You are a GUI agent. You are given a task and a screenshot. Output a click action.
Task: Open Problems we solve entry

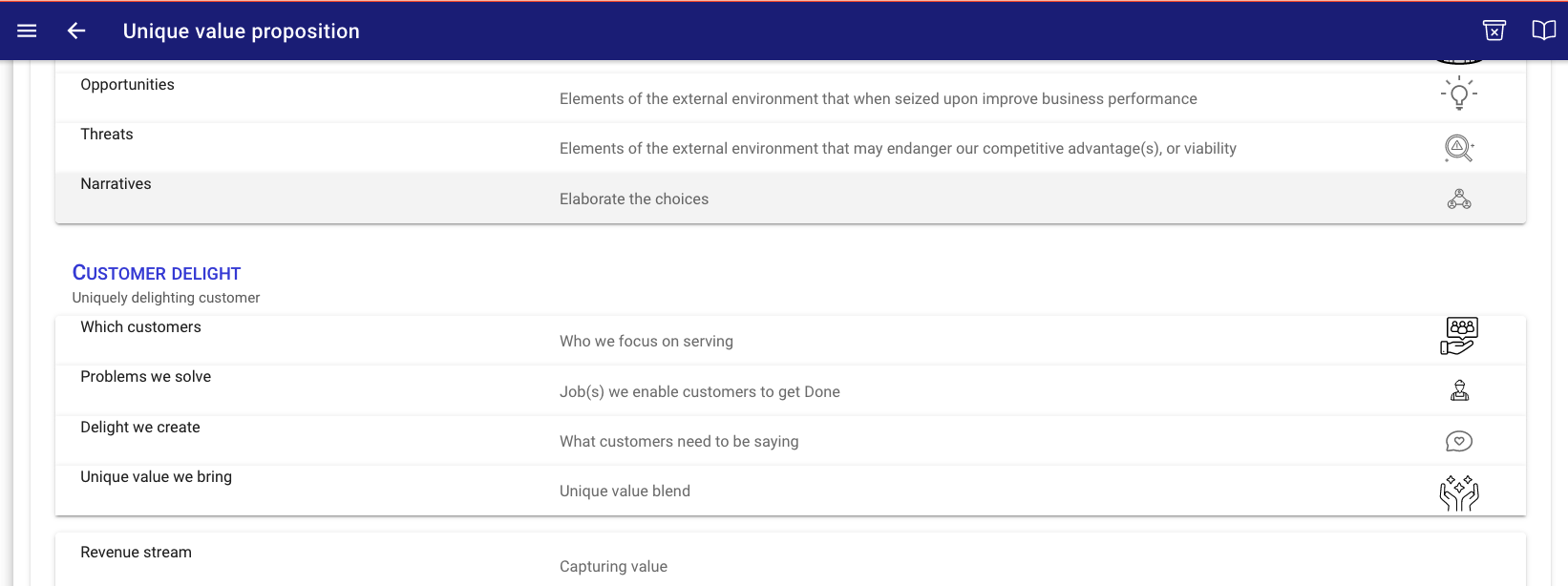(x=145, y=377)
